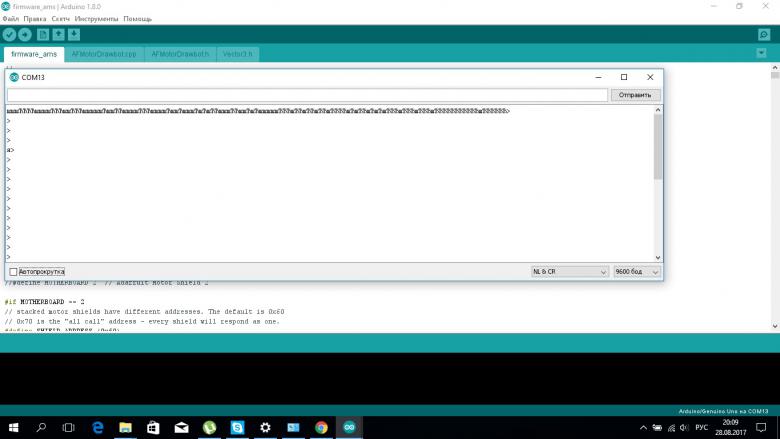Toggle the Автопрокрутка checkbox

pos(13,272)
